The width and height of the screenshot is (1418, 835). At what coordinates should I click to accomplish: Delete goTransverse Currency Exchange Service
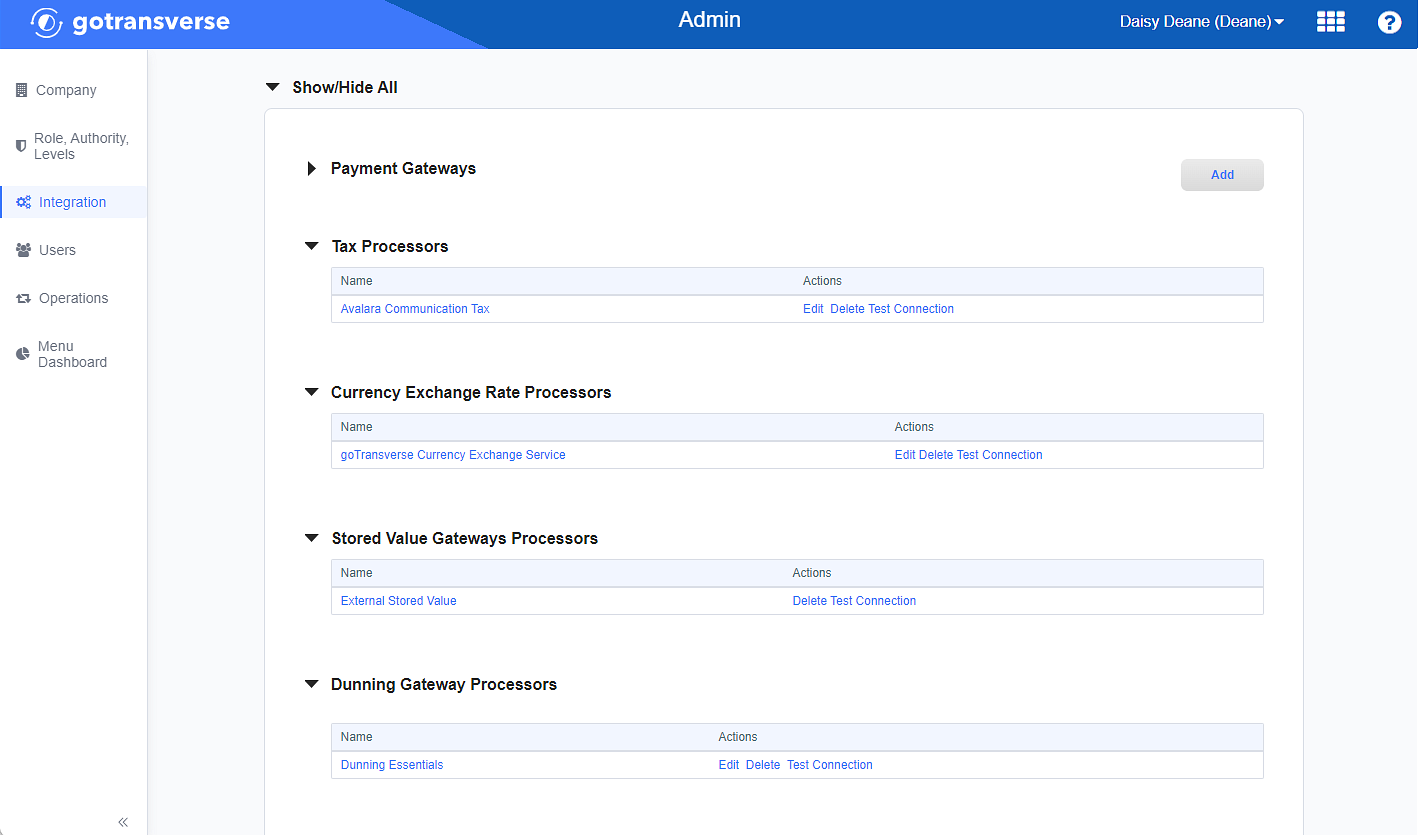[x=936, y=455]
